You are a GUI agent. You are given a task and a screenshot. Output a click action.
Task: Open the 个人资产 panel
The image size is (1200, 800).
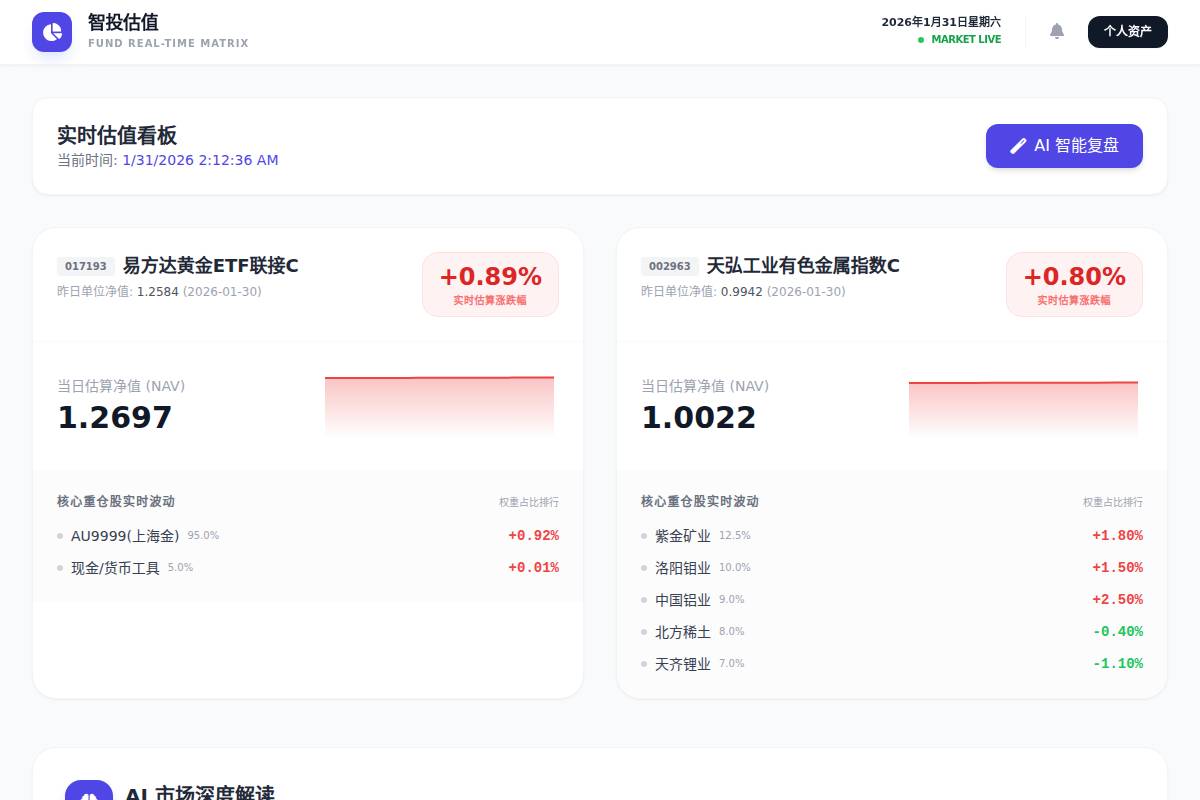pyautogui.click(x=1127, y=31)
